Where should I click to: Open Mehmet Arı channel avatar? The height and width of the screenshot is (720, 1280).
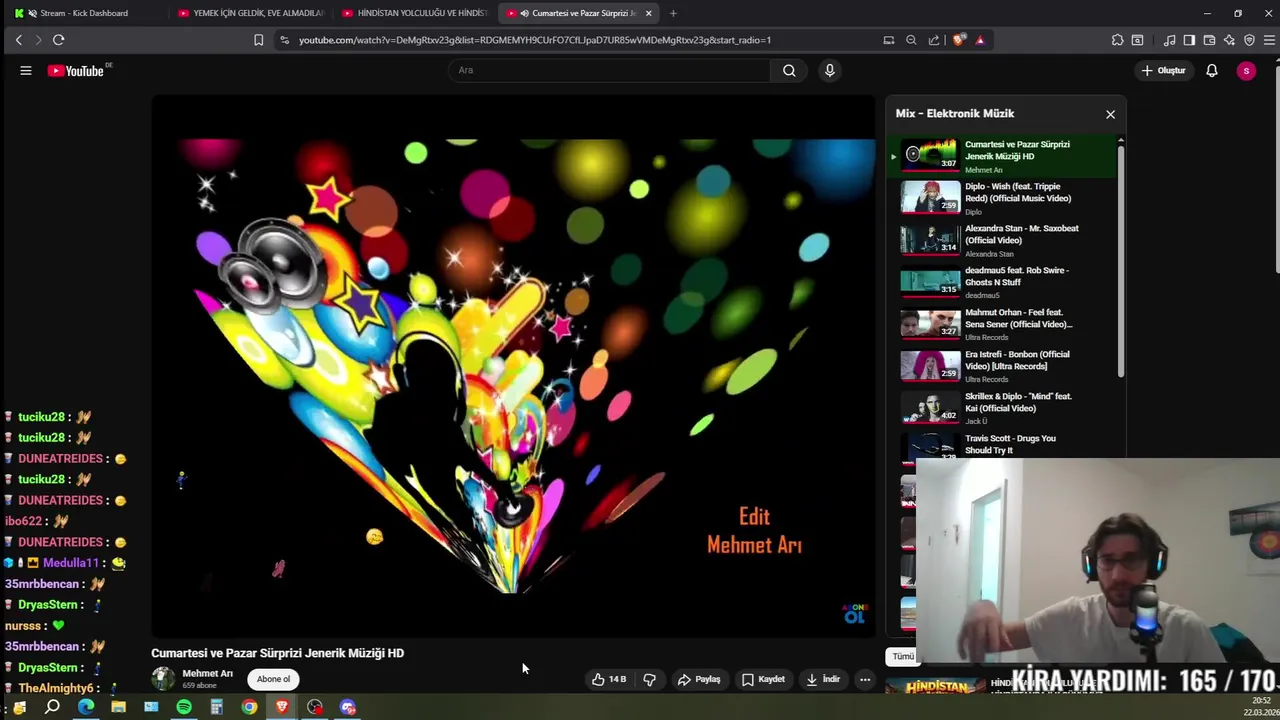tap(162, 679)
